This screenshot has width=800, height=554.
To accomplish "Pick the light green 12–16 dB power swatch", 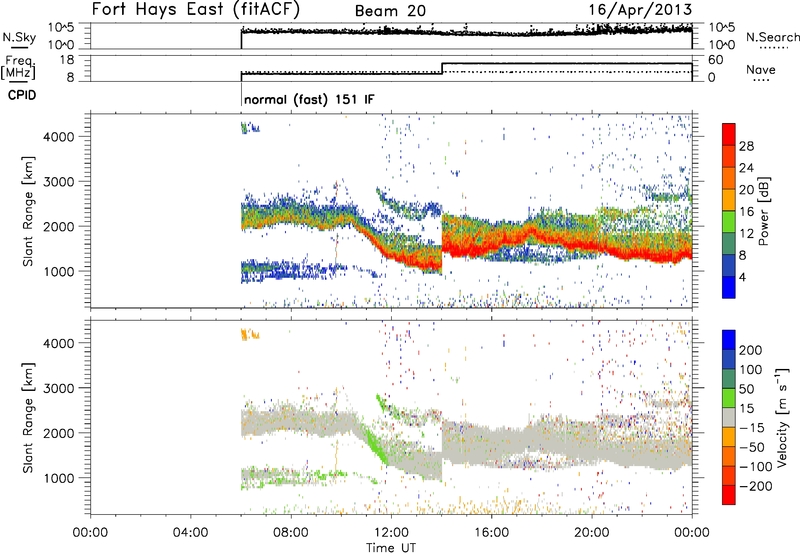I will (x=729, y=222).
